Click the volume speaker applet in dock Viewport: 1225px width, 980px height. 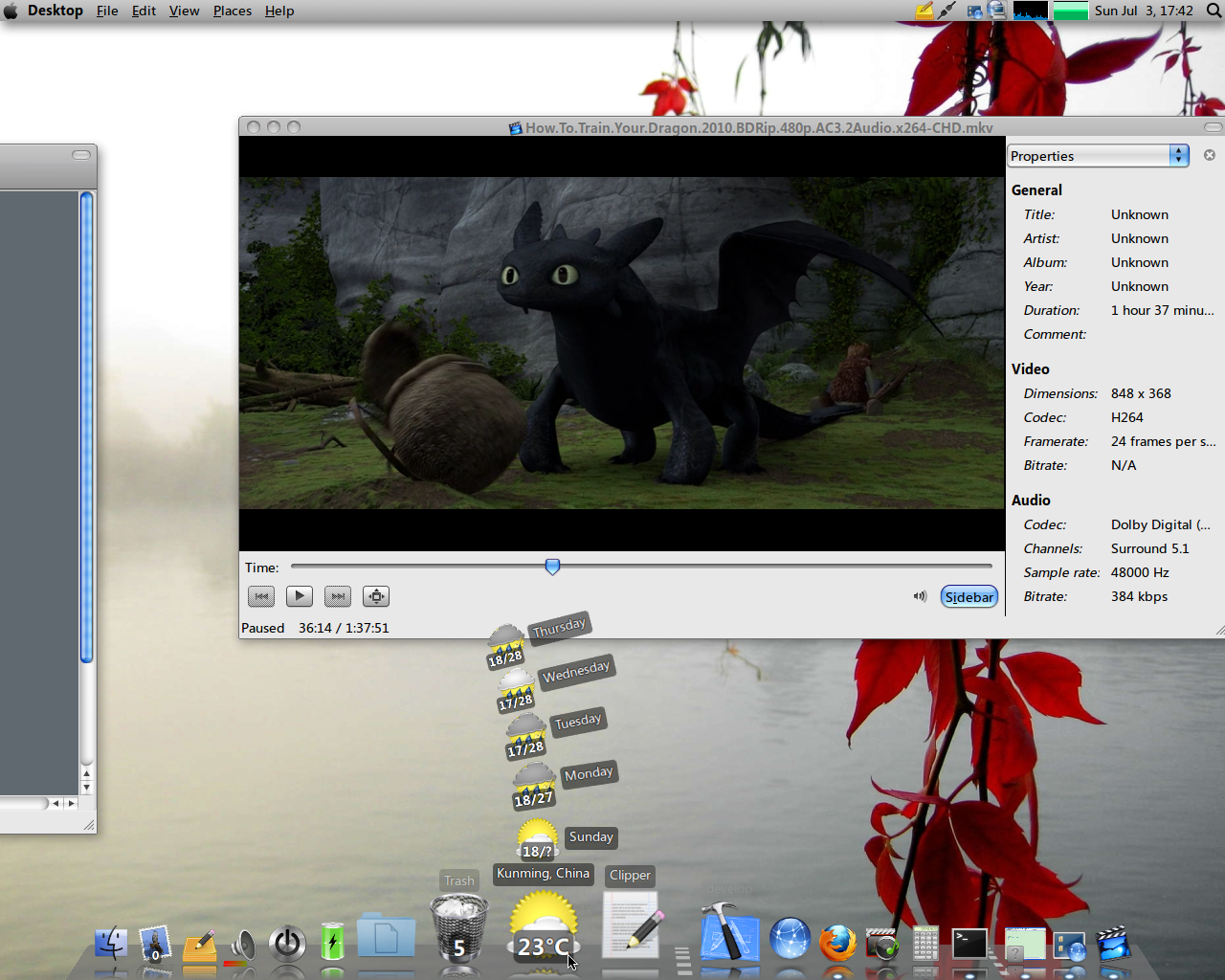click(x=243, y=946)
